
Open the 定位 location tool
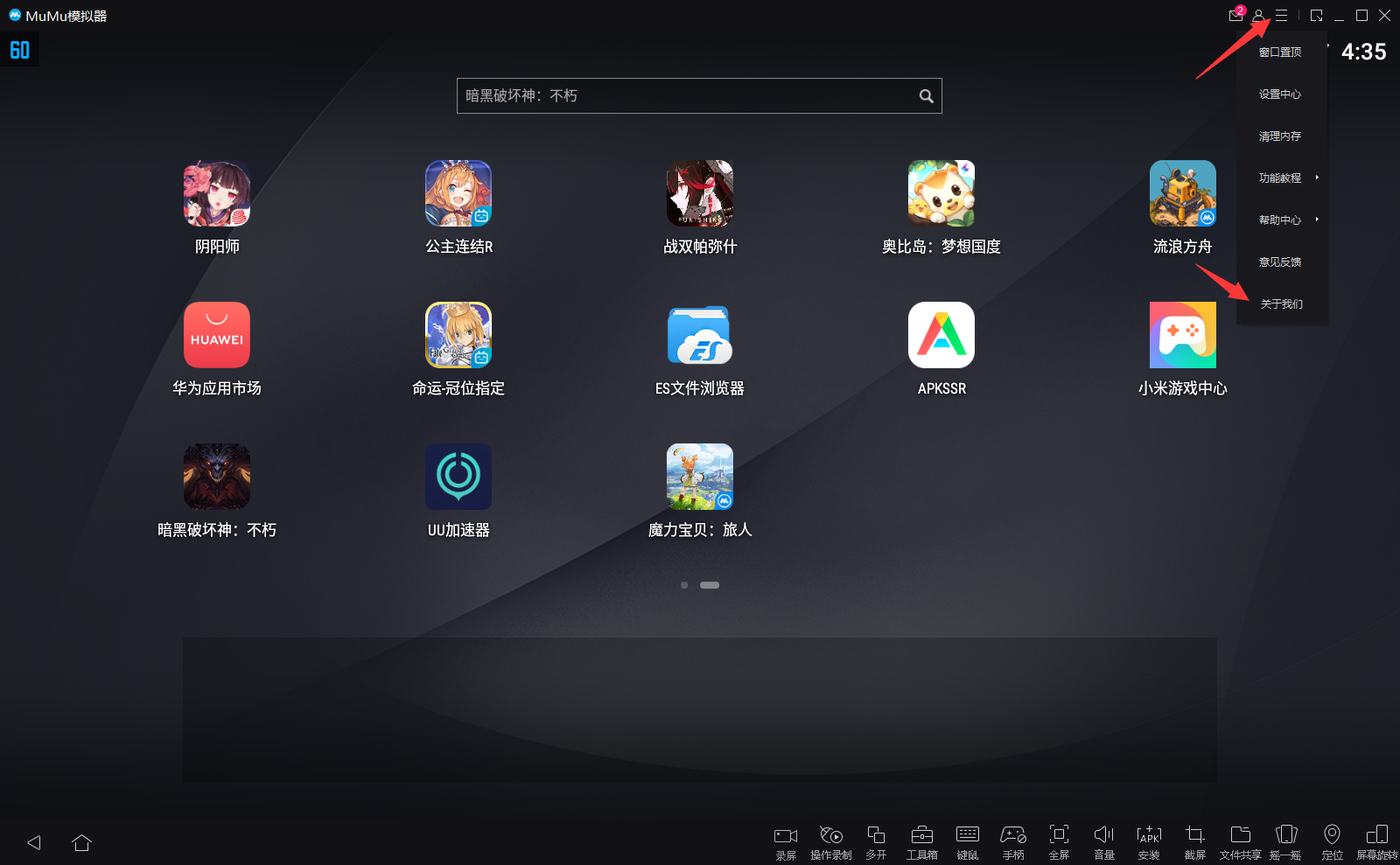pos(1332,842)
